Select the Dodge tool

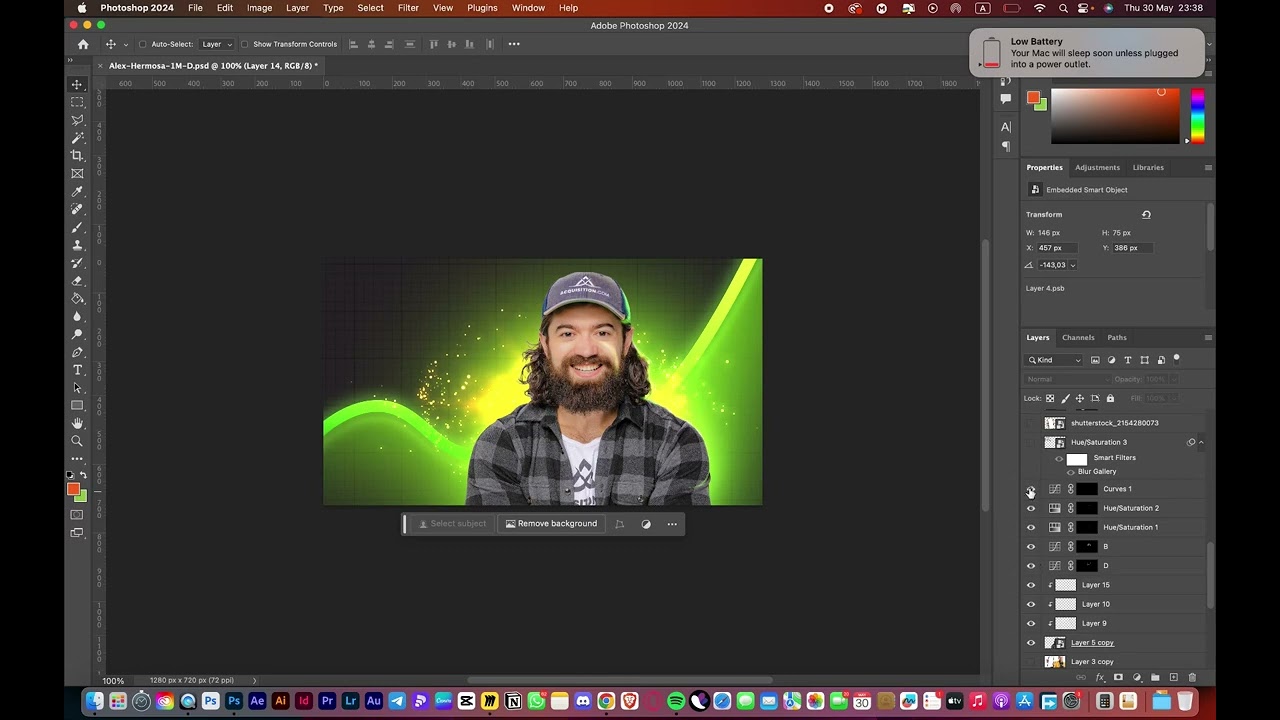click(77, 334)
